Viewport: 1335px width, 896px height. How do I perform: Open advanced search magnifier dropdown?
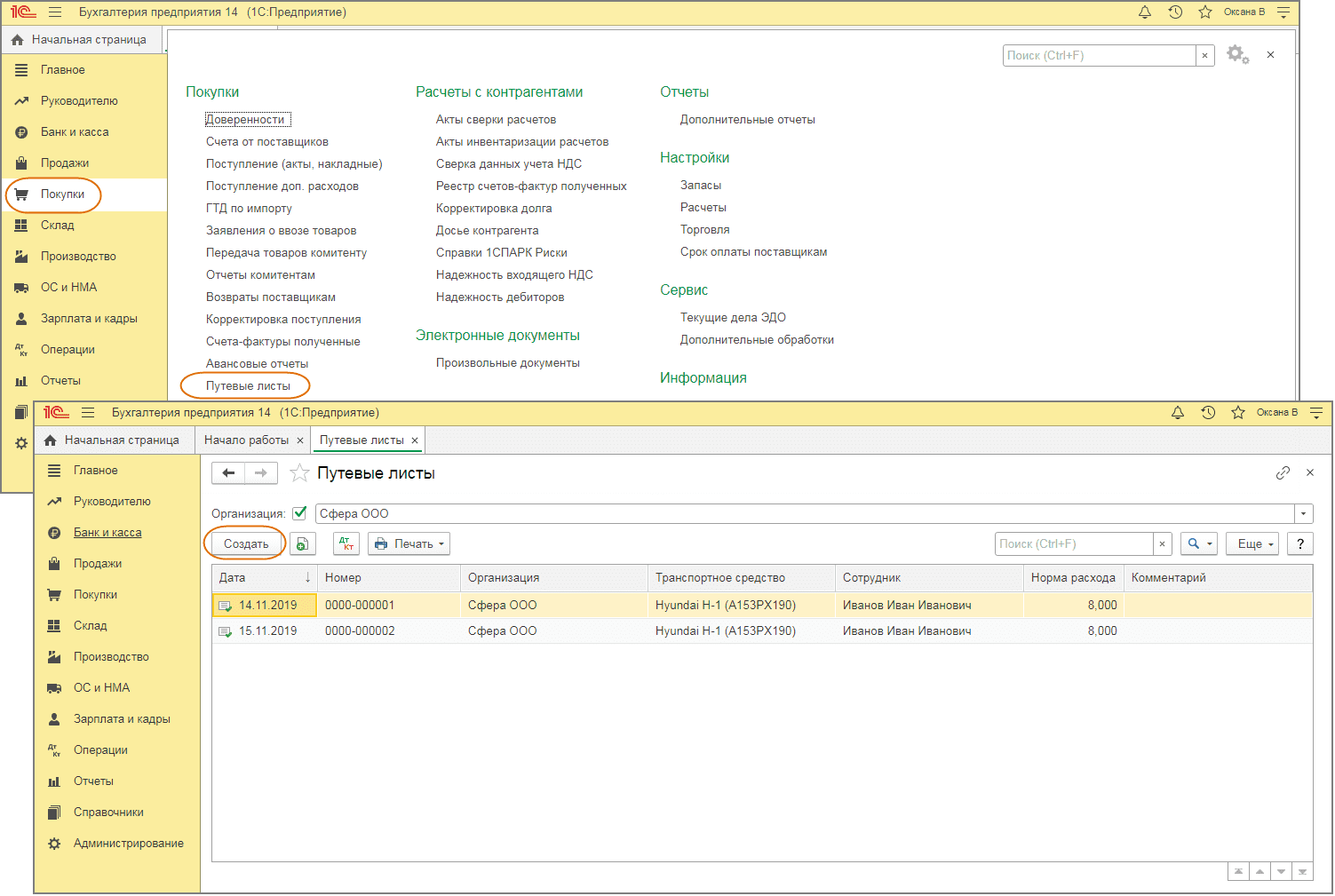(x=1200, y=544)
